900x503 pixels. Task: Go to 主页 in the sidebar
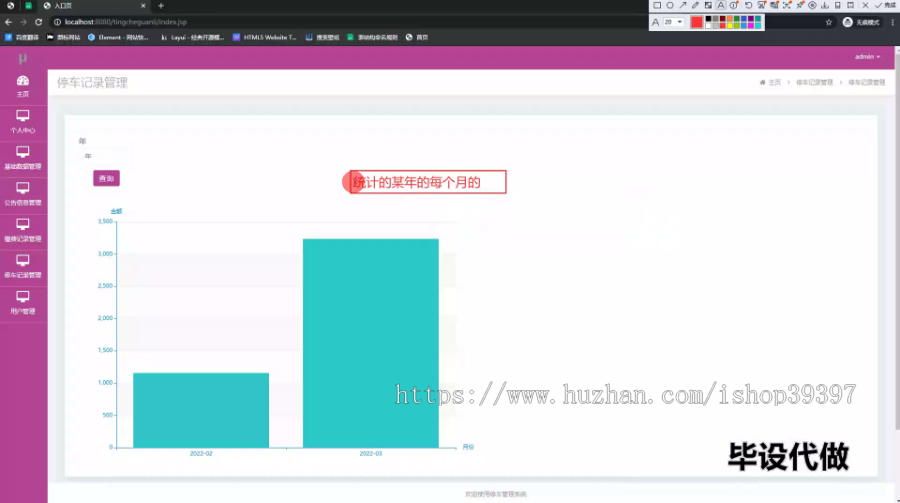pos(23,86)
